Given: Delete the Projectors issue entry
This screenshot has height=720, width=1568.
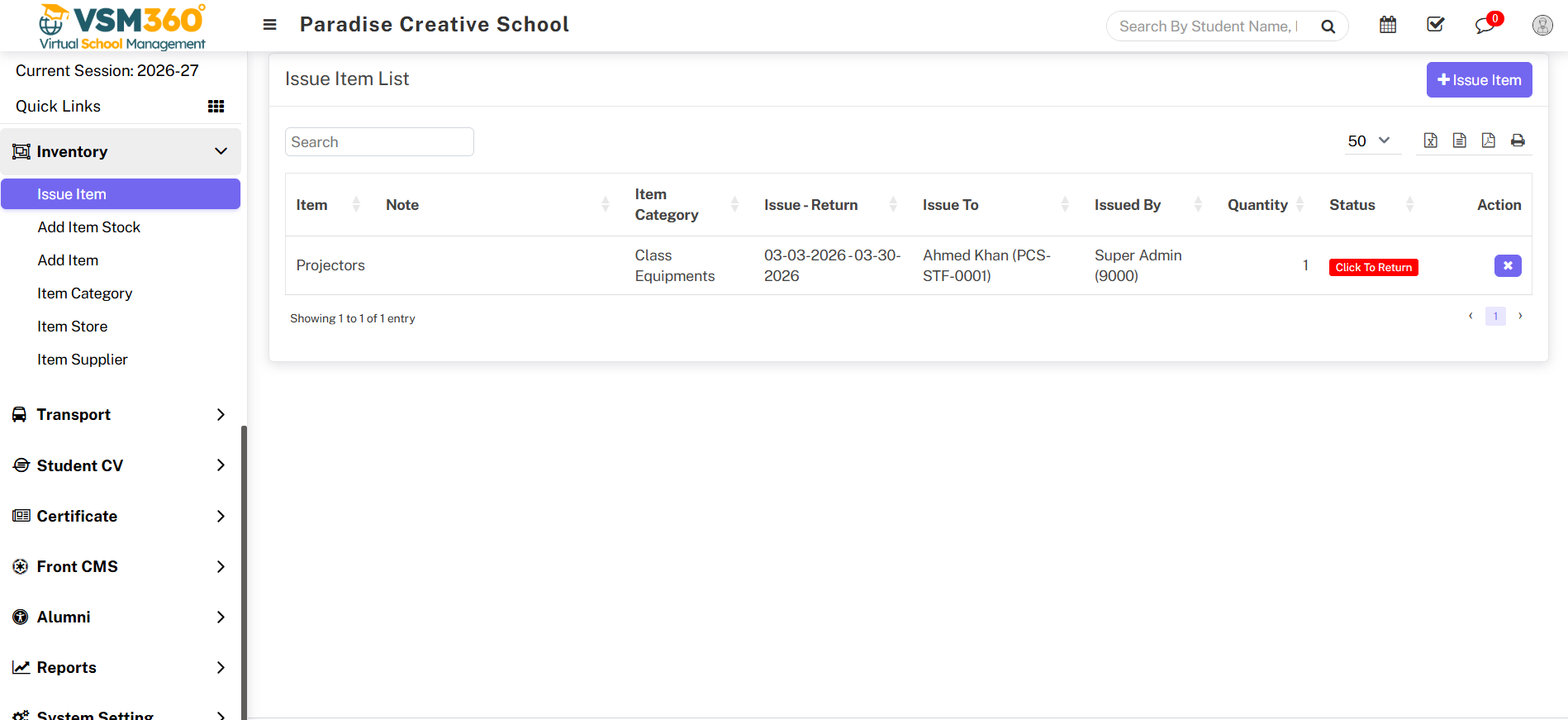Looking at the screenshot, I should point(1508,265).
